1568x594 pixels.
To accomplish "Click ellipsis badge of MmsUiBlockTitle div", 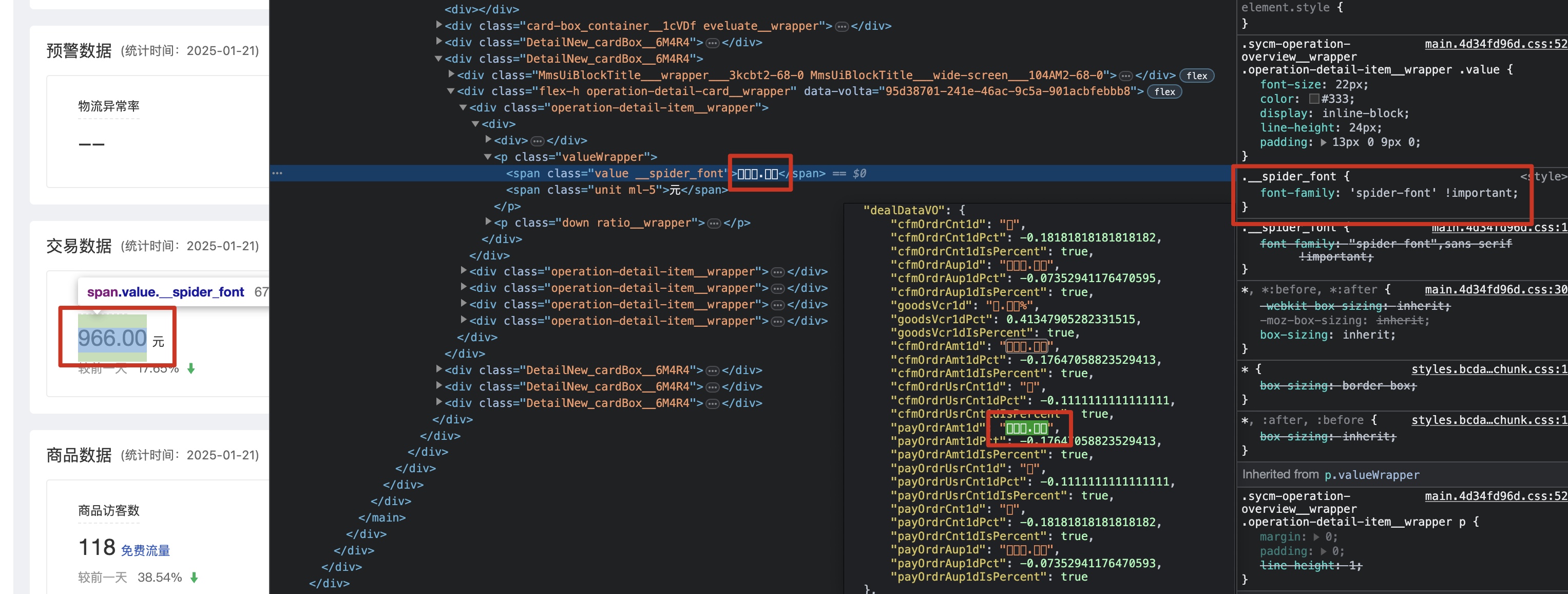I will tap(1125, 76).
